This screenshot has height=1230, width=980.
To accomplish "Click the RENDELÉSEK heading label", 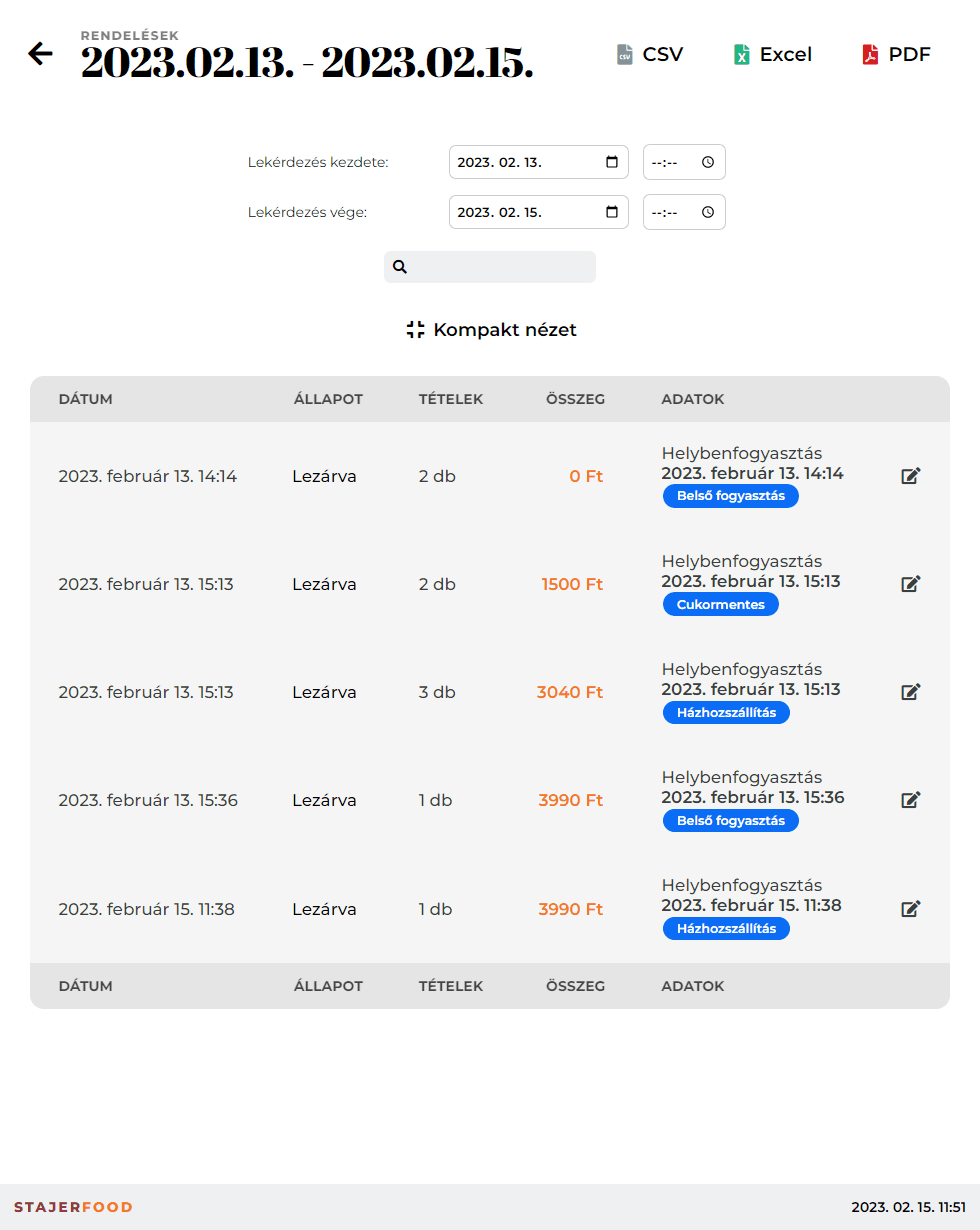I will coord(130,36).
